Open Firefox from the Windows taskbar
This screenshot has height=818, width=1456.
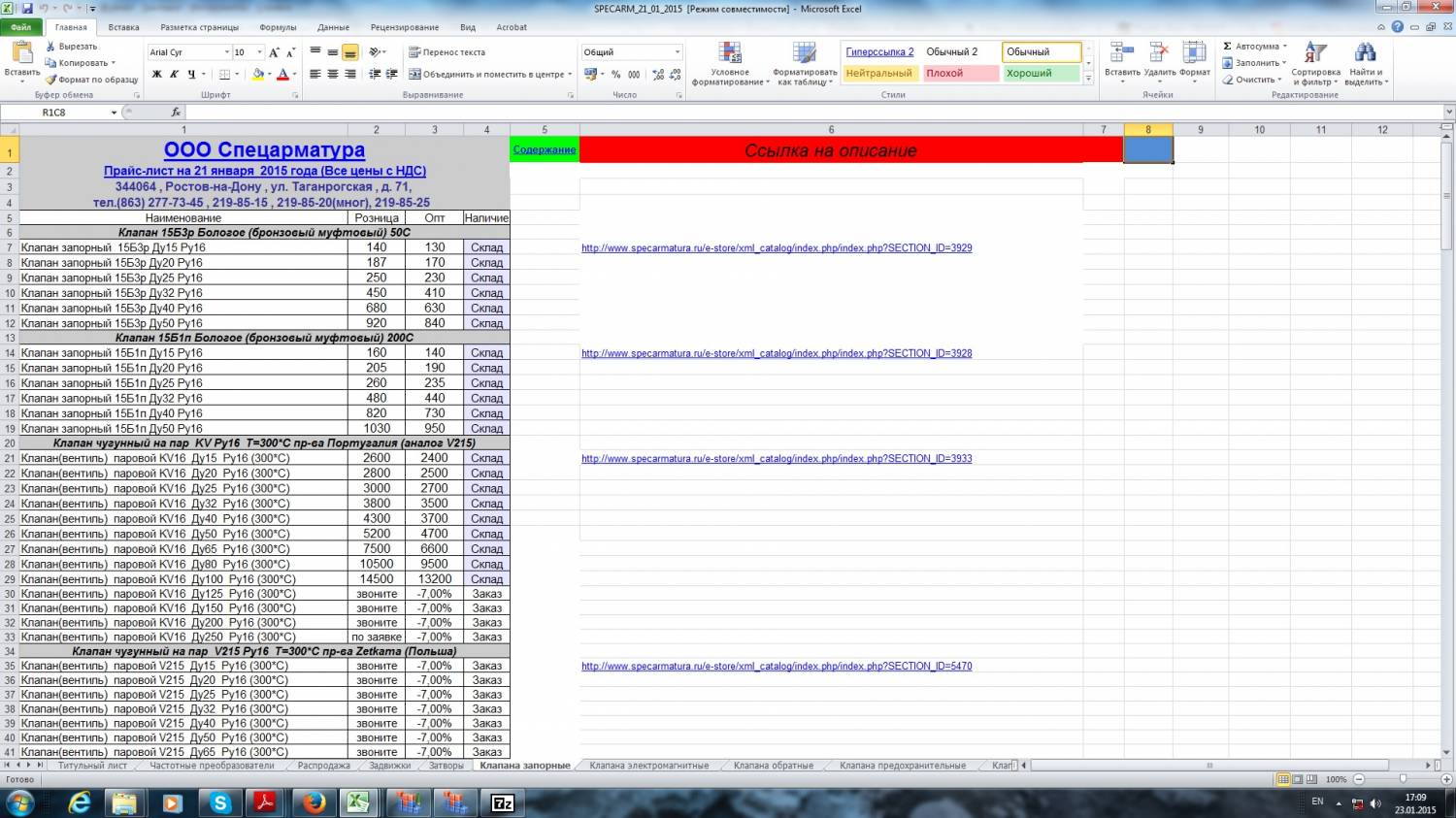313,802
